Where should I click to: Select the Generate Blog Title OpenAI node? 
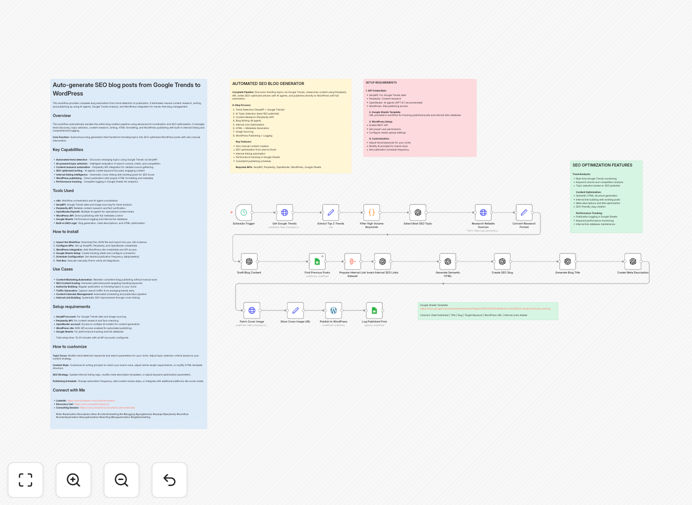(x=568, y=261)
